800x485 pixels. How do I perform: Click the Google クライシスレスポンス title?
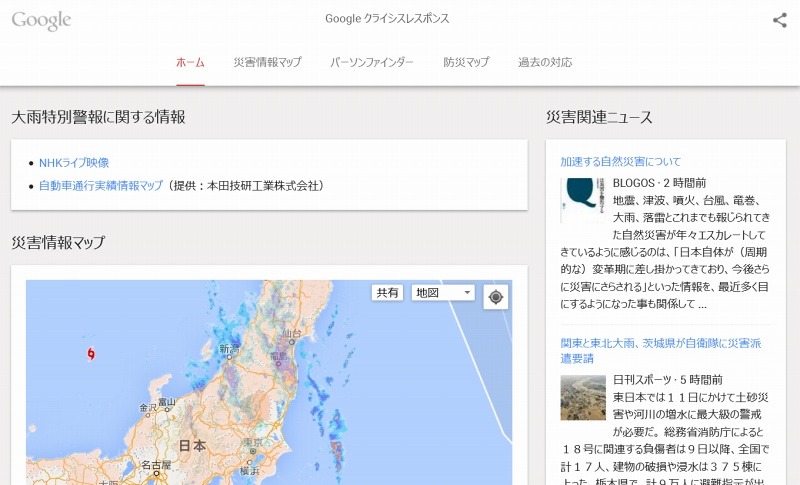[387, 19]
